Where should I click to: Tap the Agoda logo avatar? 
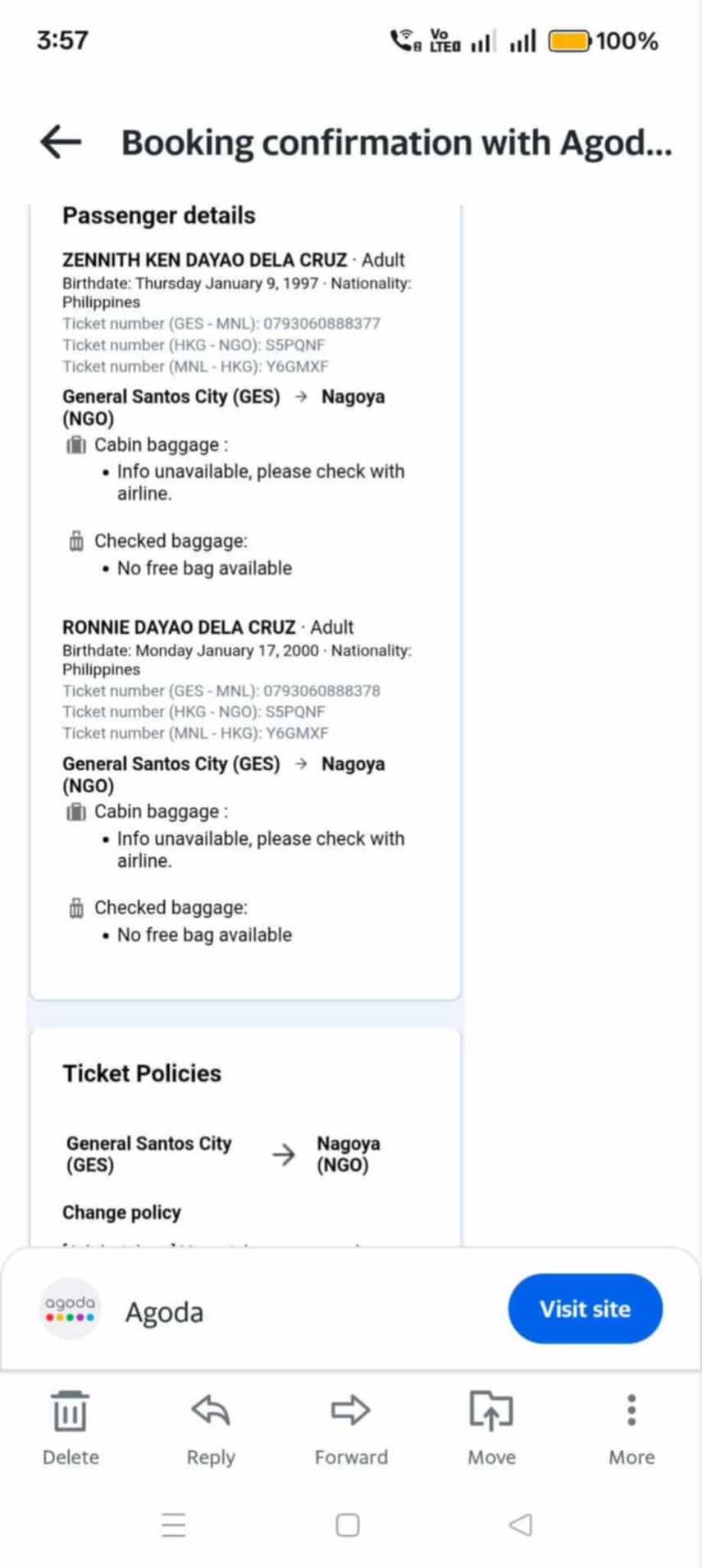pyautogui.click(x=71, y=1308)
